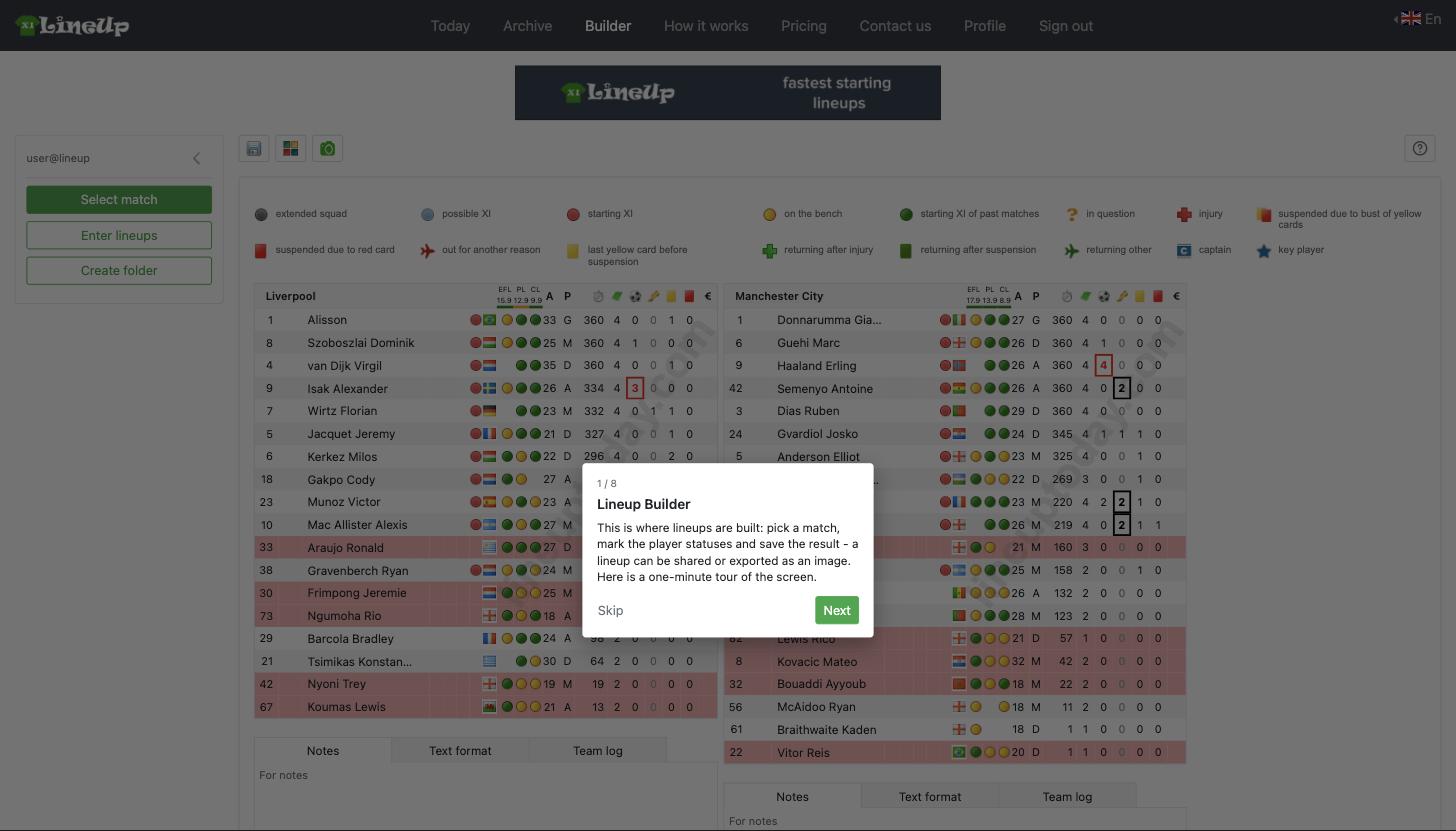The width and height of the screenshot is (1456, 831).
Task: Click the minutes stopwatch column icon in Liverpool table
Action: tap(598, 296)
